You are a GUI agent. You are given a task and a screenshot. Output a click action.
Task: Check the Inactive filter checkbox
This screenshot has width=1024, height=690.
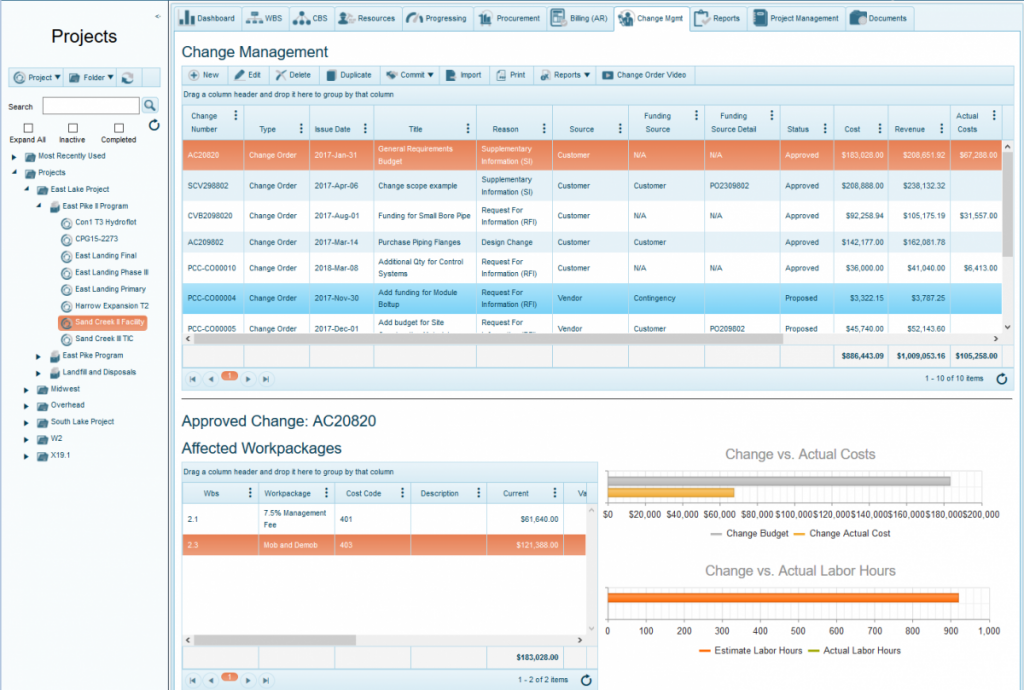point(71,126)
